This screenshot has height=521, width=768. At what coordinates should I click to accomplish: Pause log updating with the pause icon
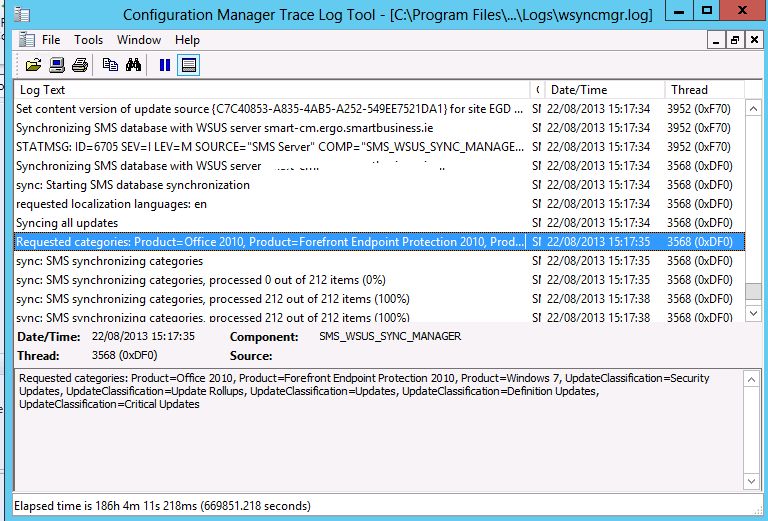point(165,65)
